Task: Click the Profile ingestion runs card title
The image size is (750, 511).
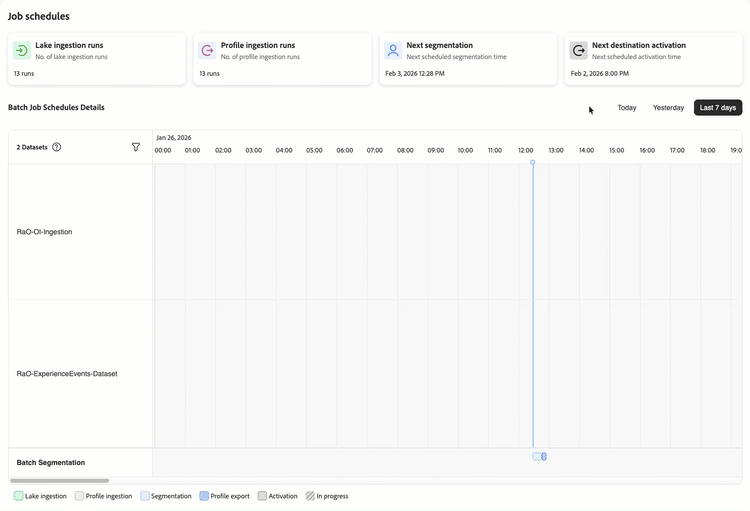Action: point(258,45)
